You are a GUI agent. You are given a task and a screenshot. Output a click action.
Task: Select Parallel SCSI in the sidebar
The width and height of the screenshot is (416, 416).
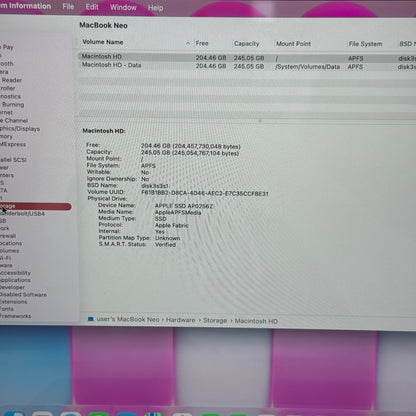tap(13, 160)
